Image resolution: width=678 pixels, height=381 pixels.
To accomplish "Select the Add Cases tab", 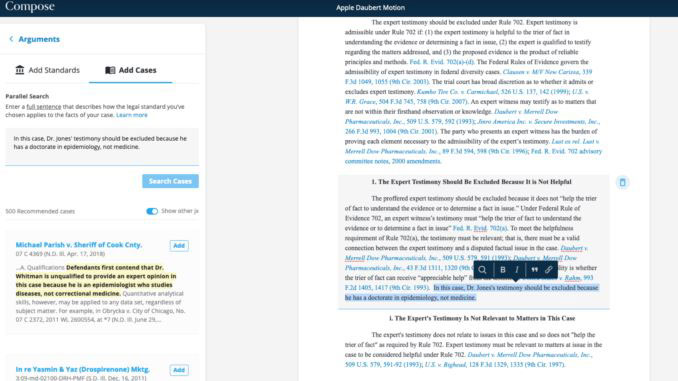I will point(131,70).
